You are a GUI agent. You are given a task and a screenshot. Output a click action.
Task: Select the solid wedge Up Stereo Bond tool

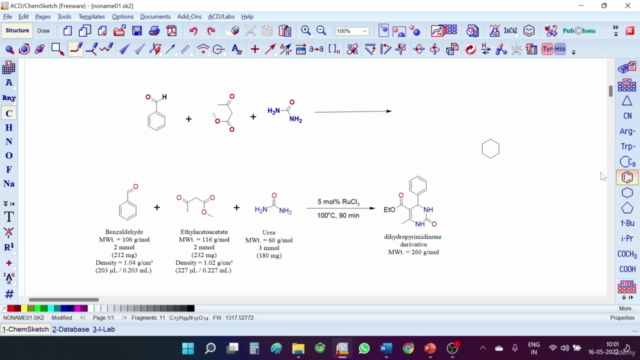pyautogui.click(x=124, y=49)
